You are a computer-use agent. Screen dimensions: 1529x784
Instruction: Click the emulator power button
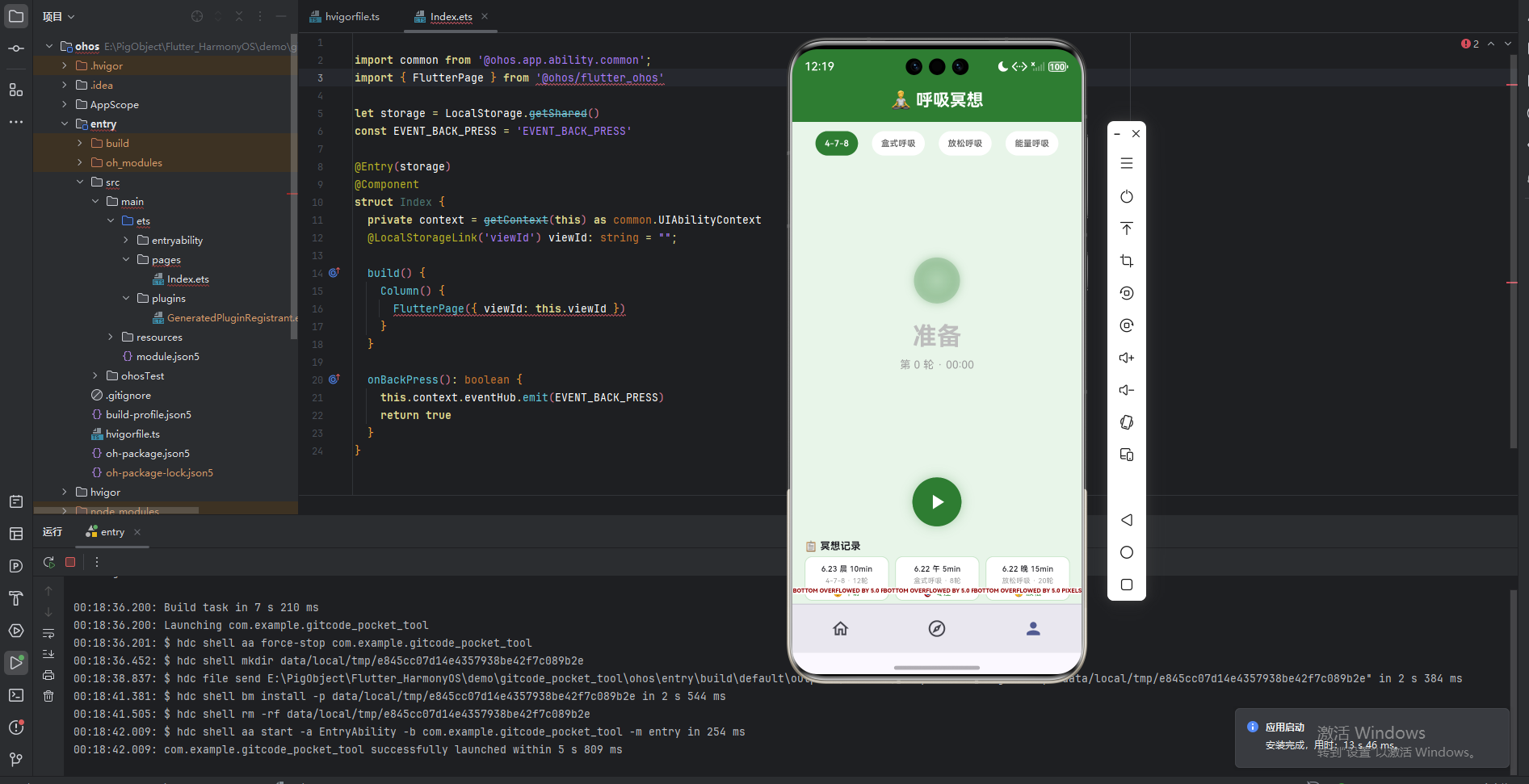(x=1127, y=196)
